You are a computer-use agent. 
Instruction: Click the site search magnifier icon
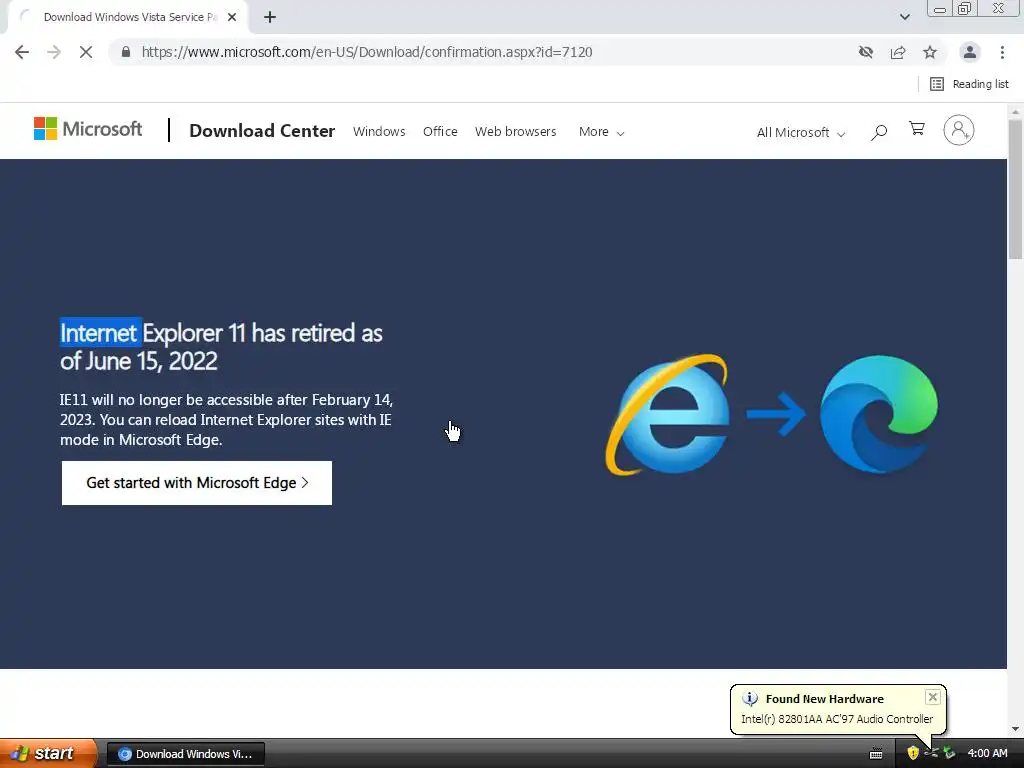(879, 133)
